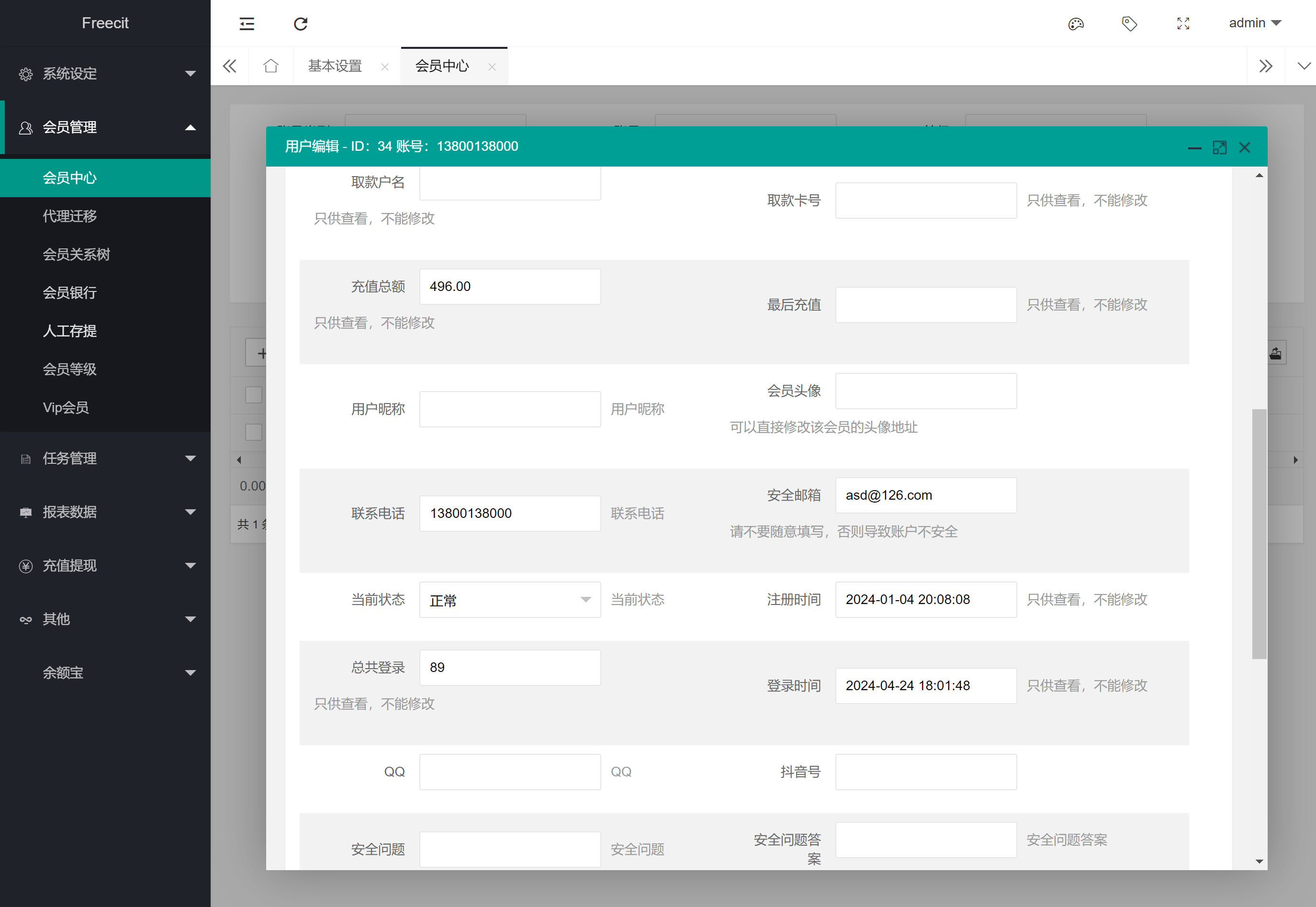Switch to 基本设置 tab
Screen dimensions: 1316x907
pos(335,66)
